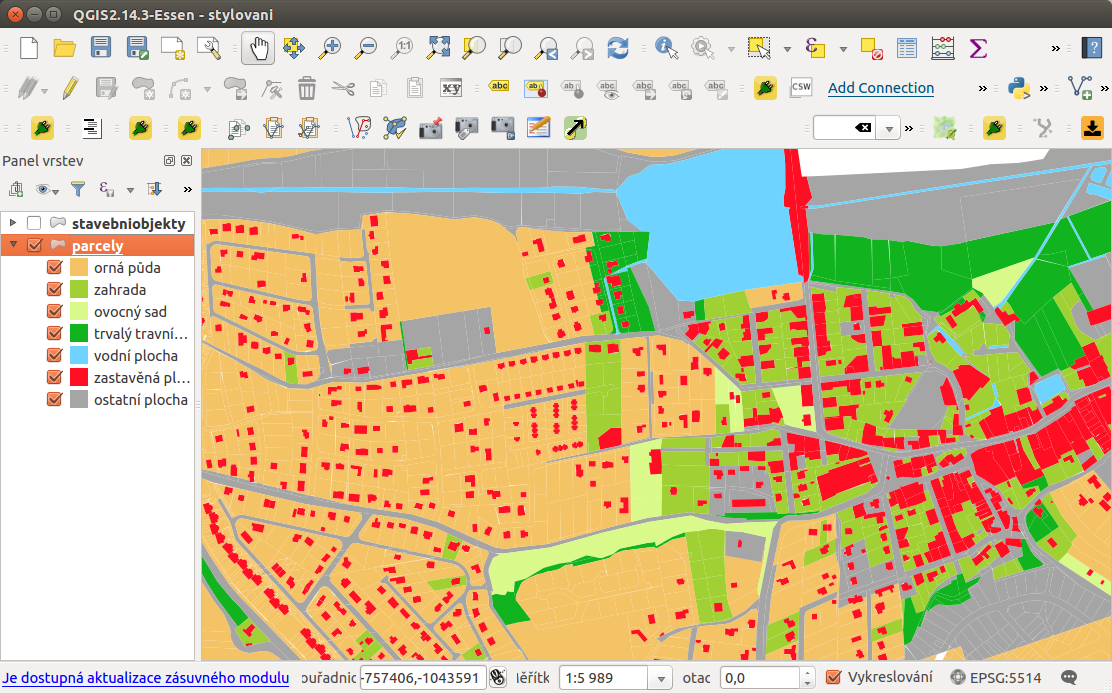Select the parcely layer name
Image resolution: width=1112 pixels, height=693 pixels.
click(x=97, y=245)
